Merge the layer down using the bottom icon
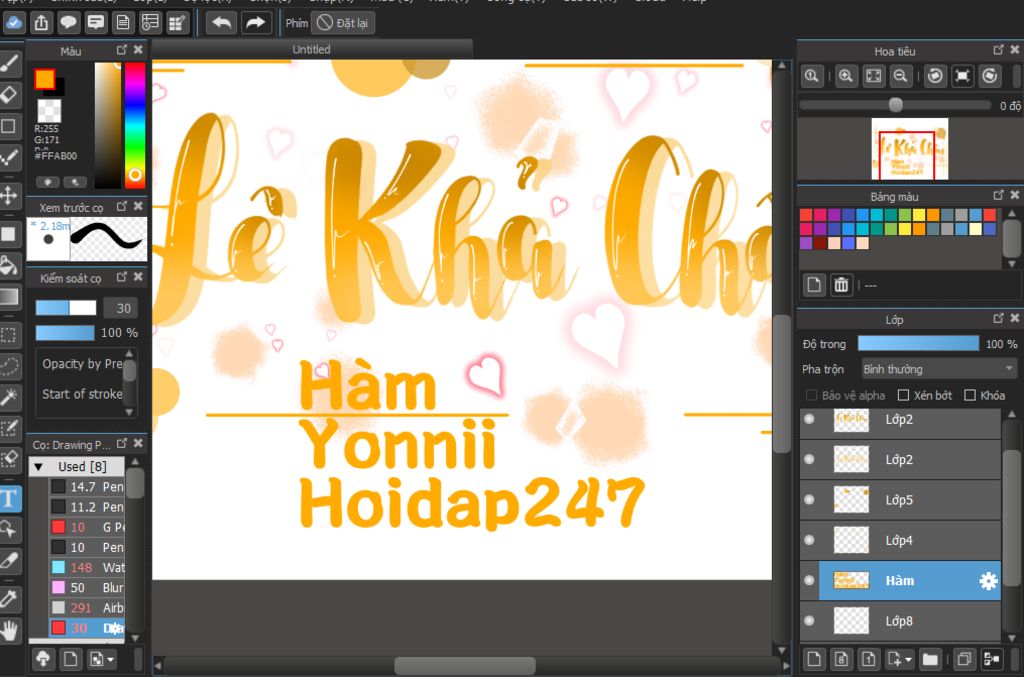This screenshot has width=1024, height=677. tap(991, 659)
